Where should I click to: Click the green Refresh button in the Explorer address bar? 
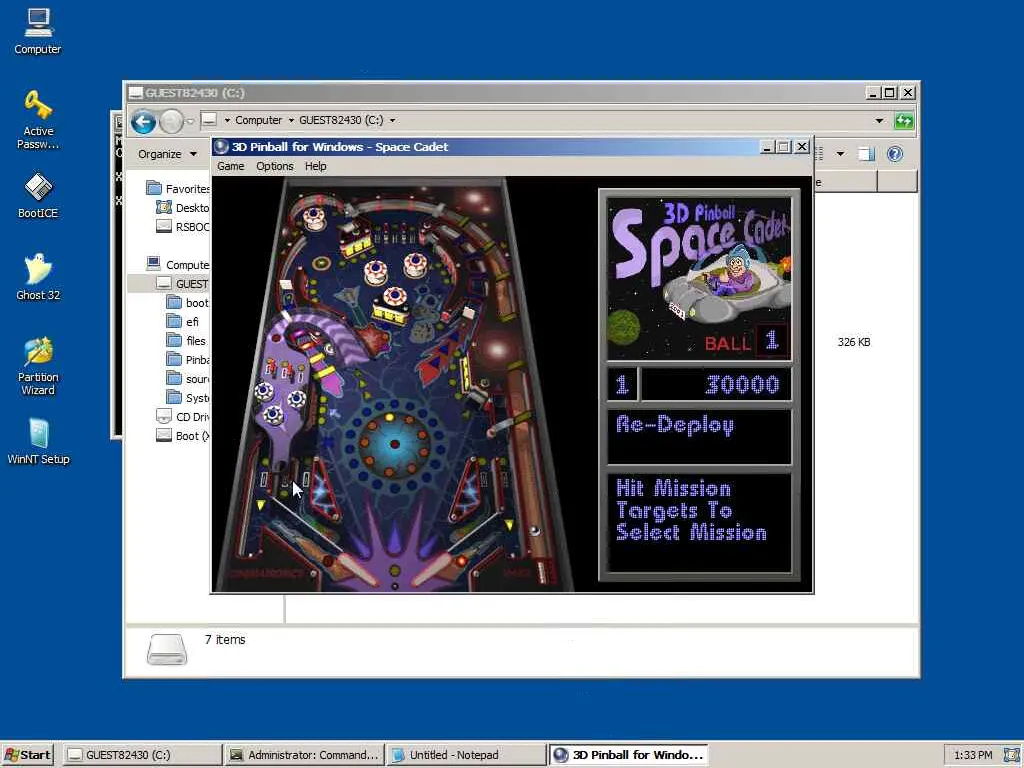pyautogui.click(x=904, y=120)
